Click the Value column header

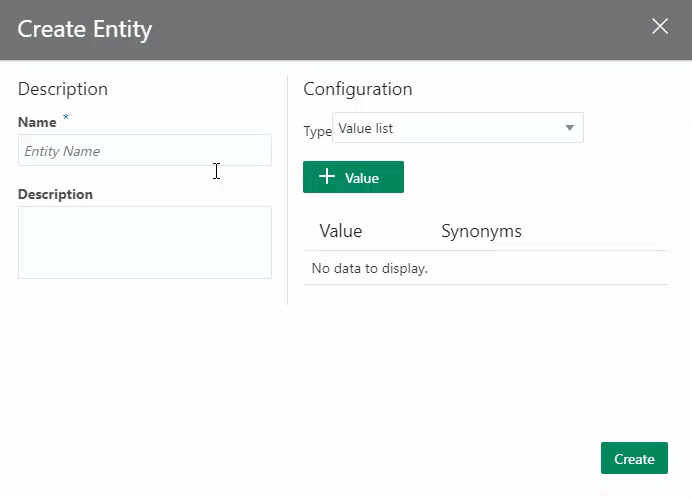pos(340,231)
